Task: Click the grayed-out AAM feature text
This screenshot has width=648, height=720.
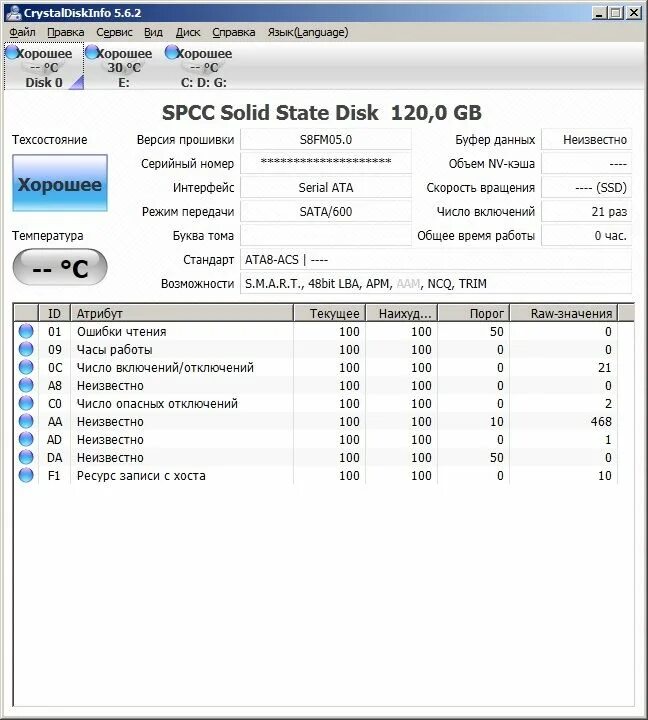Action: [x=408, y=283]
